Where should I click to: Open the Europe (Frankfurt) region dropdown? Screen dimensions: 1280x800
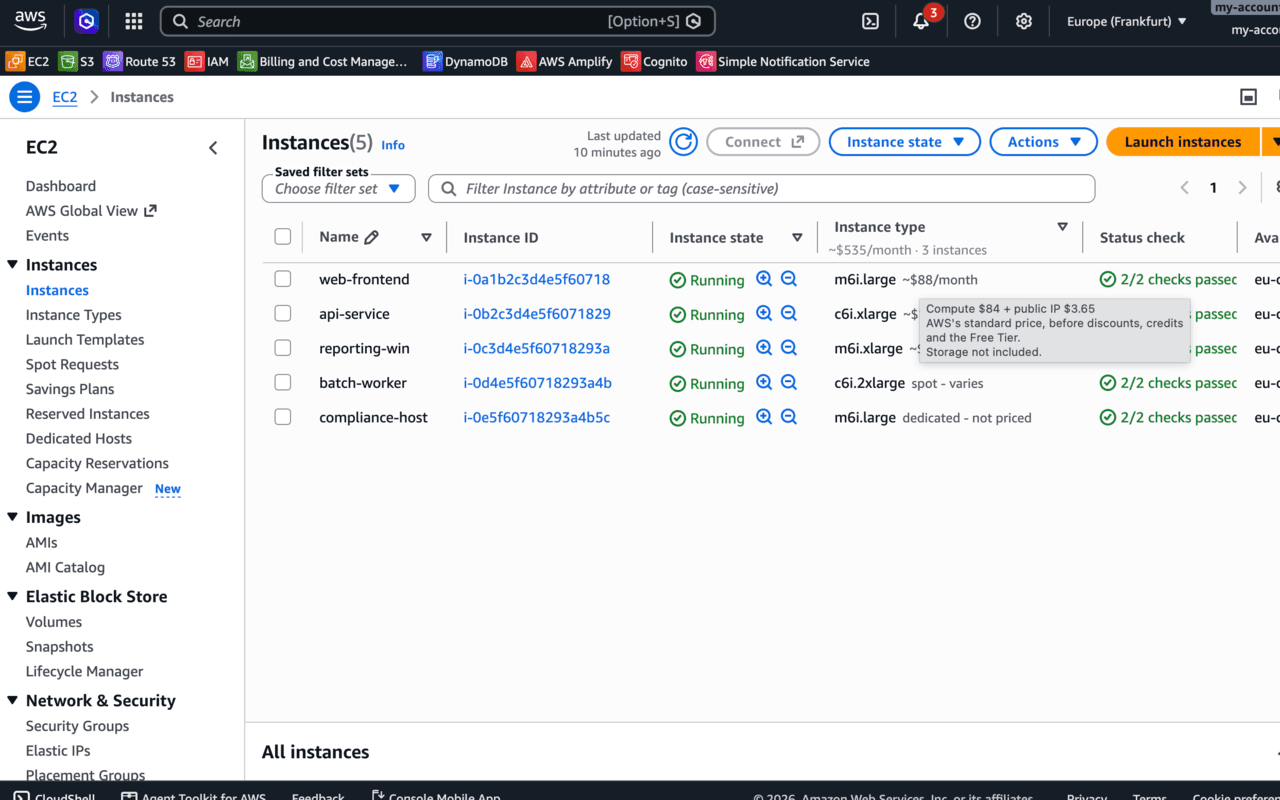tap(1127, 21)
